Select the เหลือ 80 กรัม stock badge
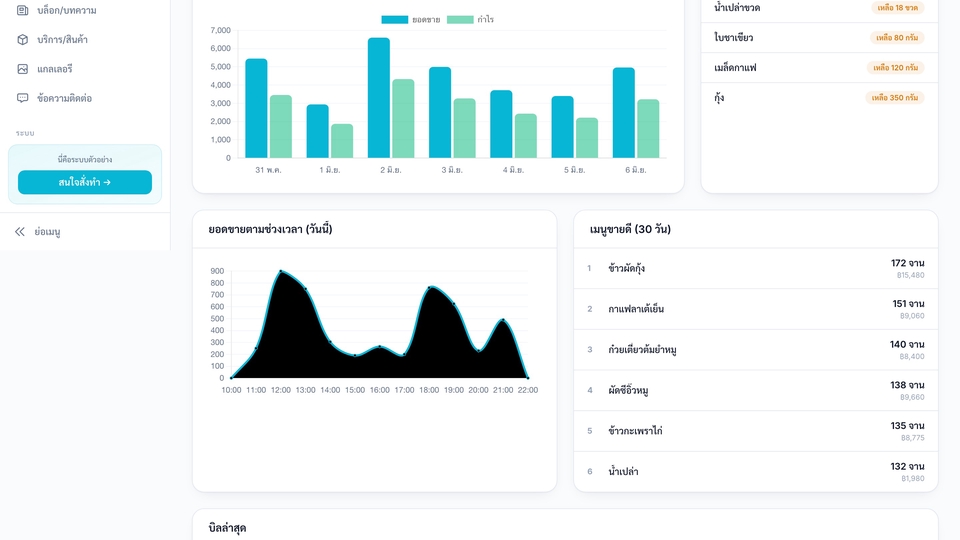960x540 pixels. coord(897,37)
